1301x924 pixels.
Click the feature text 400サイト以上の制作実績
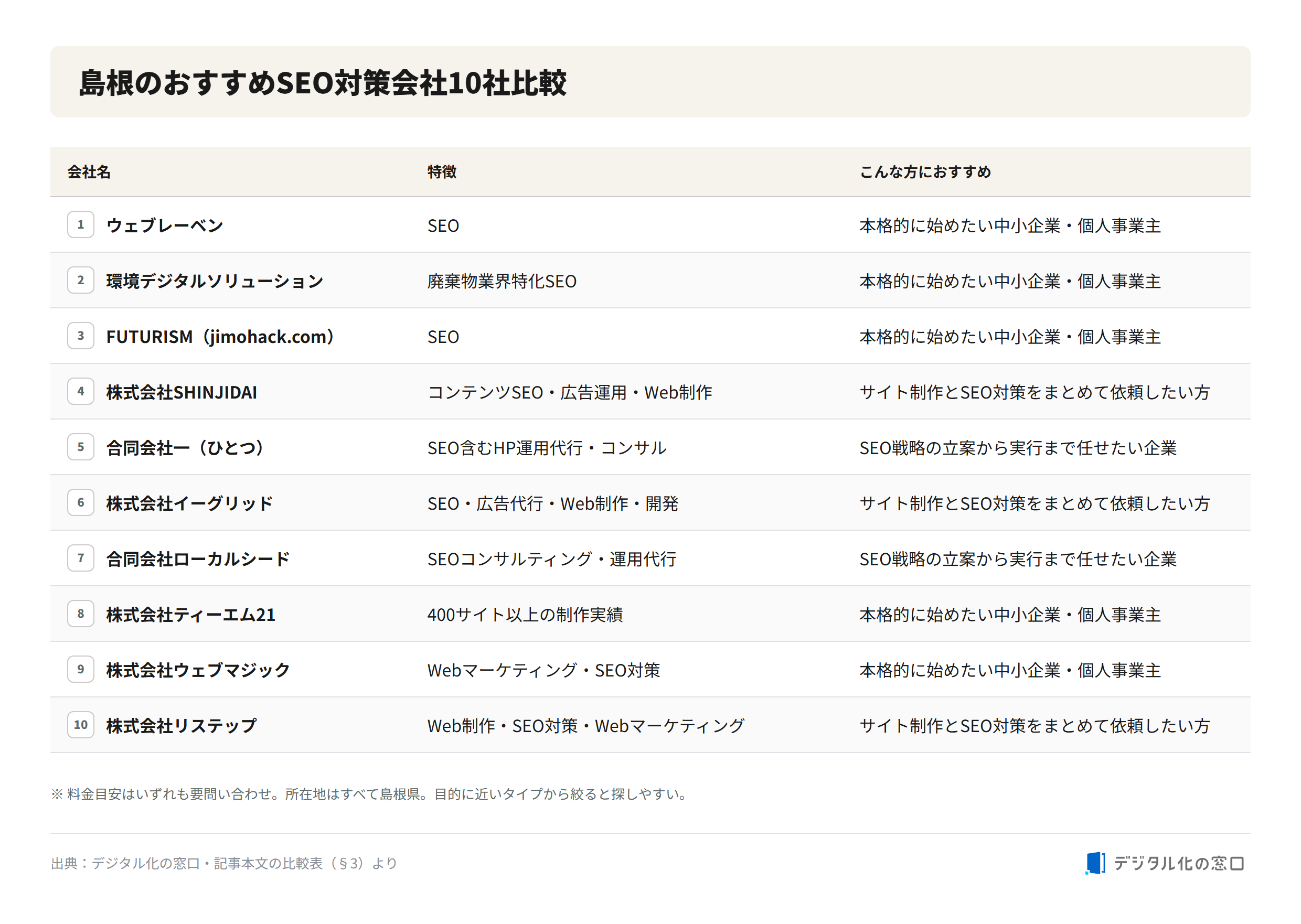coord(525,615)
